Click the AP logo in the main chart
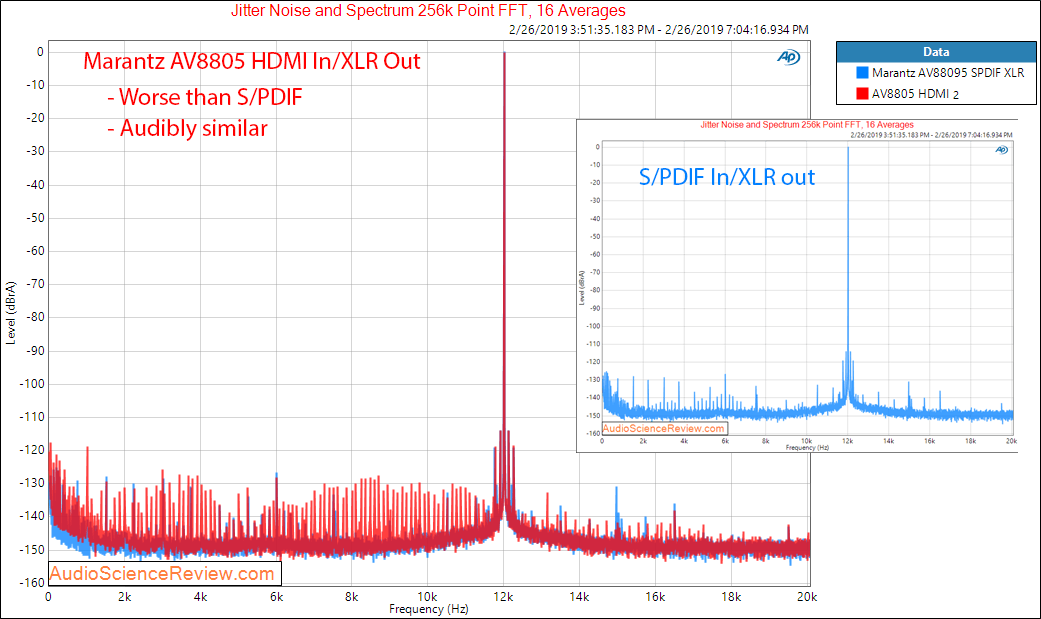This screenshot has width=1041, height=619. (x=789, y=58)
